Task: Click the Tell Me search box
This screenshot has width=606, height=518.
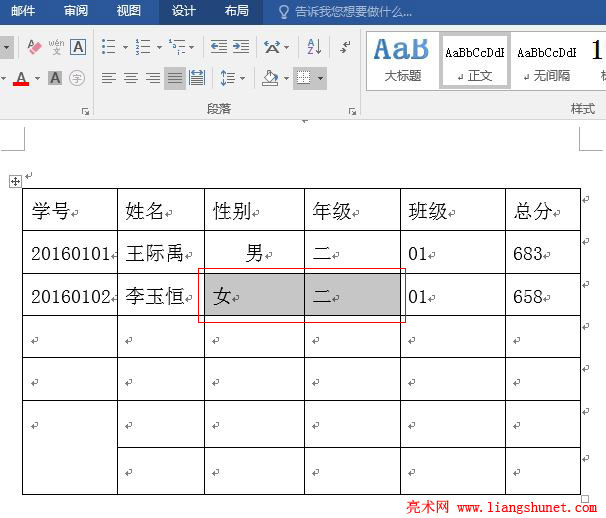Action: 346,12
